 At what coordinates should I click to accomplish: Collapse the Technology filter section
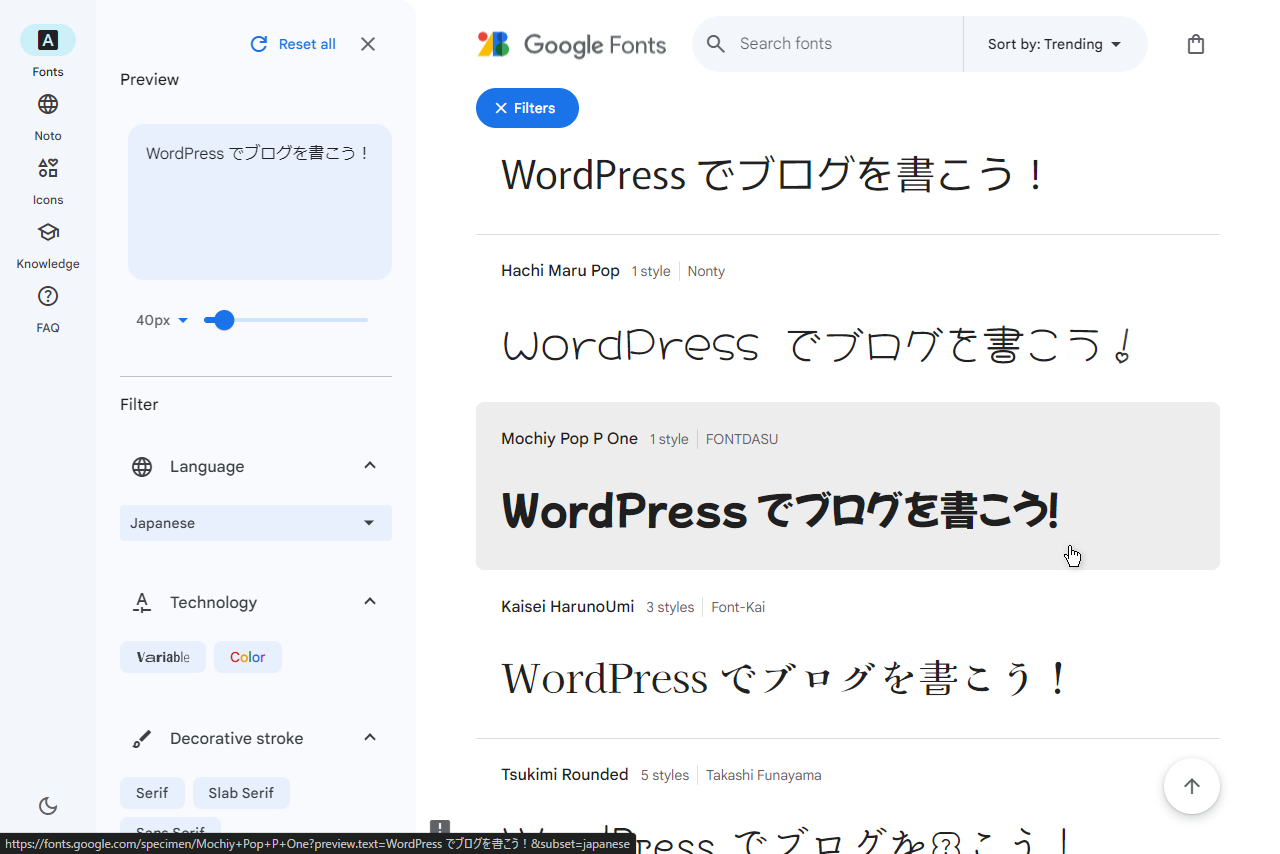coord(370,602)
